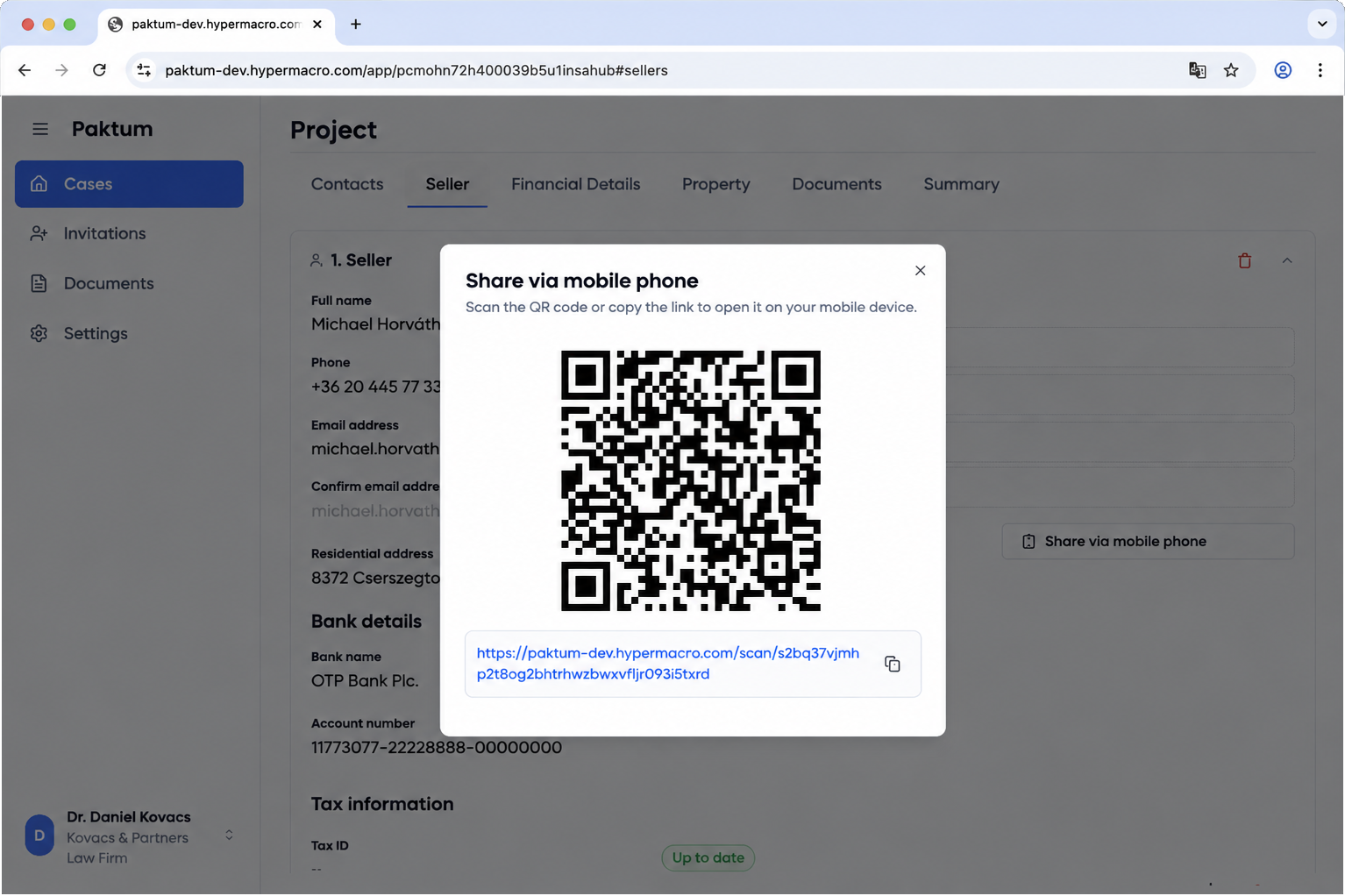Viewport: 1345px width, 896px height.
Task: Go back in browser history
Action: 25,70
